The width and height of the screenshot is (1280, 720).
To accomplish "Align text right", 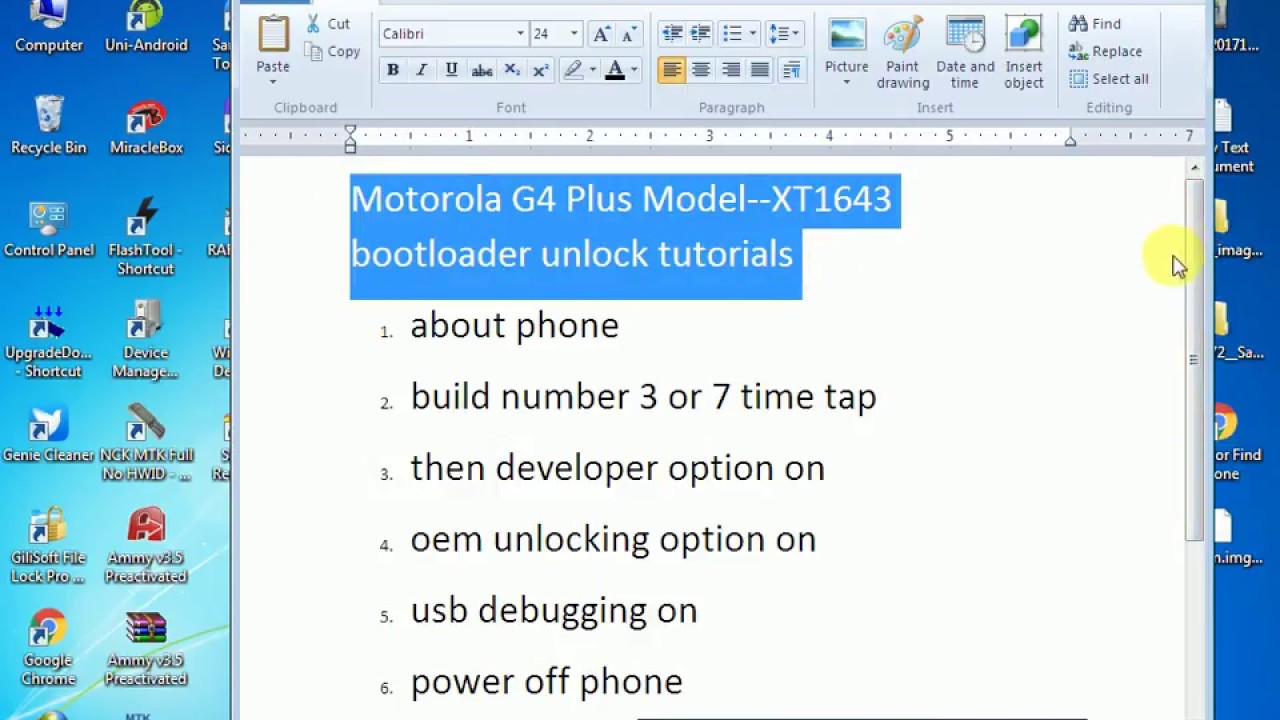I will 731,70.
